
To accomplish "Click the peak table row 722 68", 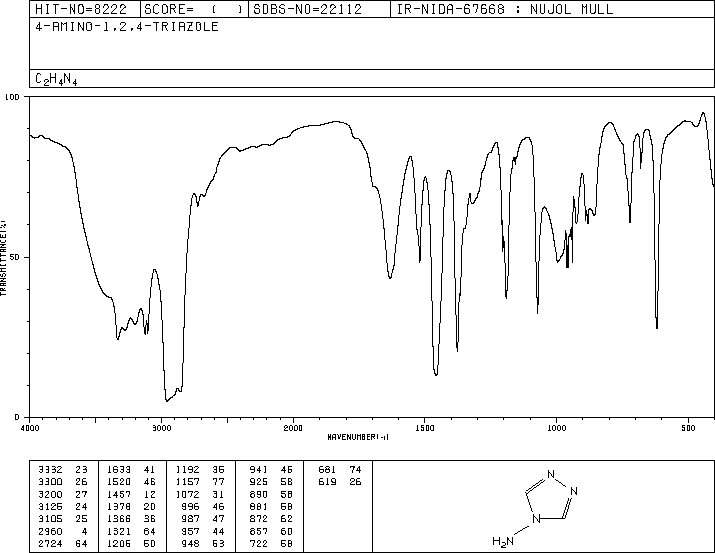I will pos(270,543).
